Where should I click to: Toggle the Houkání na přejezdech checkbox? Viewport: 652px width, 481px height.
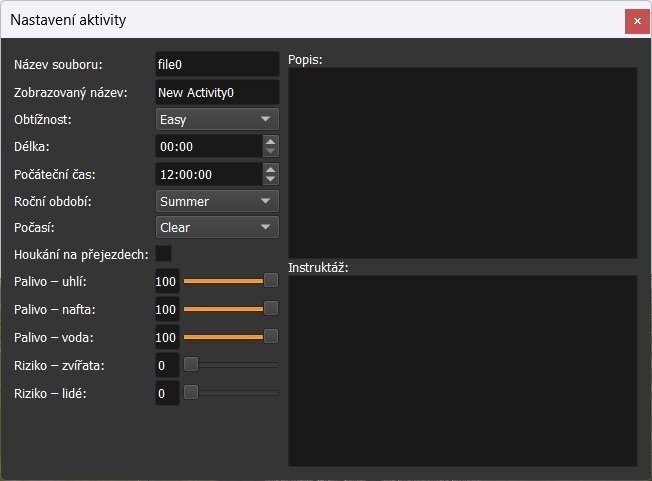[x=164, y=254]
